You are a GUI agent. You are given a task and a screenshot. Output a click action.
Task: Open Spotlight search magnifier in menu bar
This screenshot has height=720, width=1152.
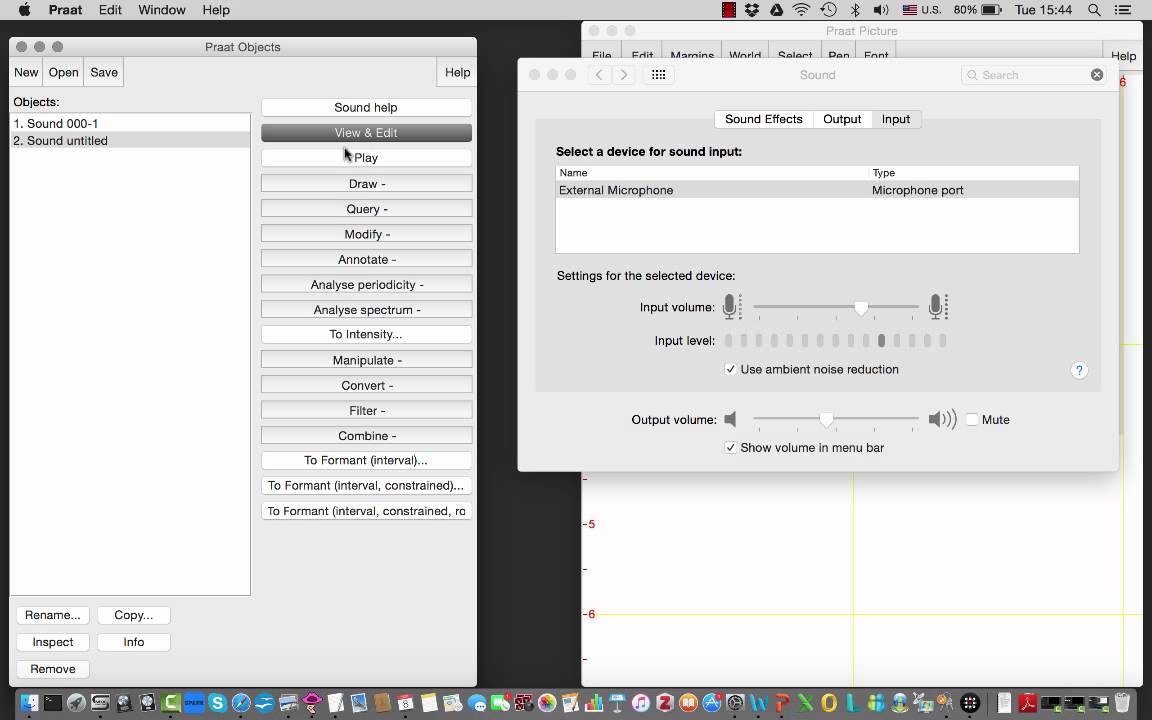tap(1094, 10)
